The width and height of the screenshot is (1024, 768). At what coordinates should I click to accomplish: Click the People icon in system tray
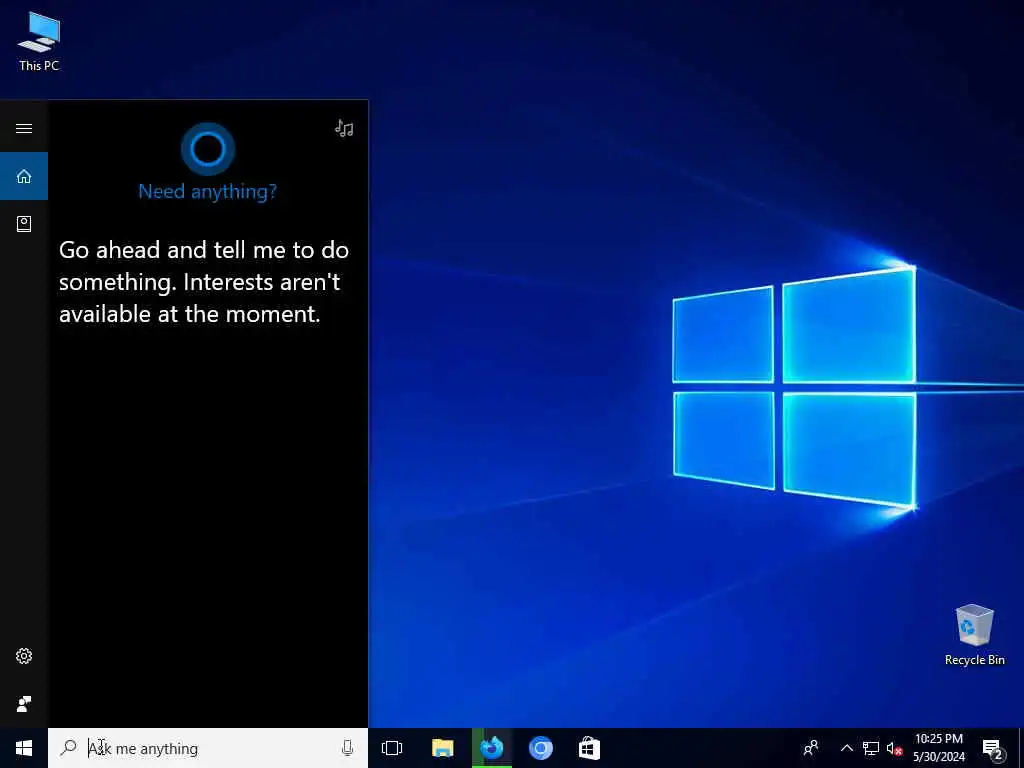811,748
